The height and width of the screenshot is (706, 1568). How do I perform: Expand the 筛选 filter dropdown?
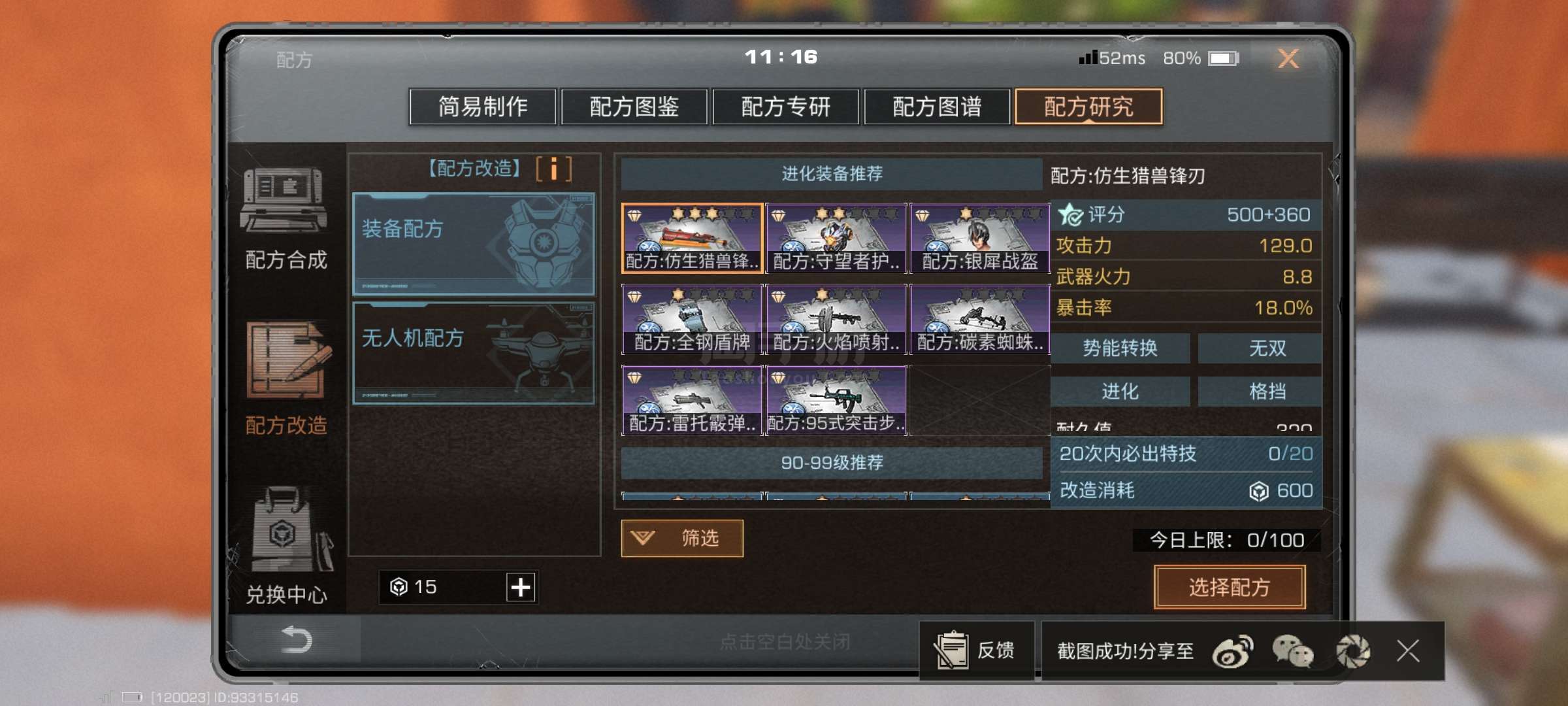[x=682, y=538]
